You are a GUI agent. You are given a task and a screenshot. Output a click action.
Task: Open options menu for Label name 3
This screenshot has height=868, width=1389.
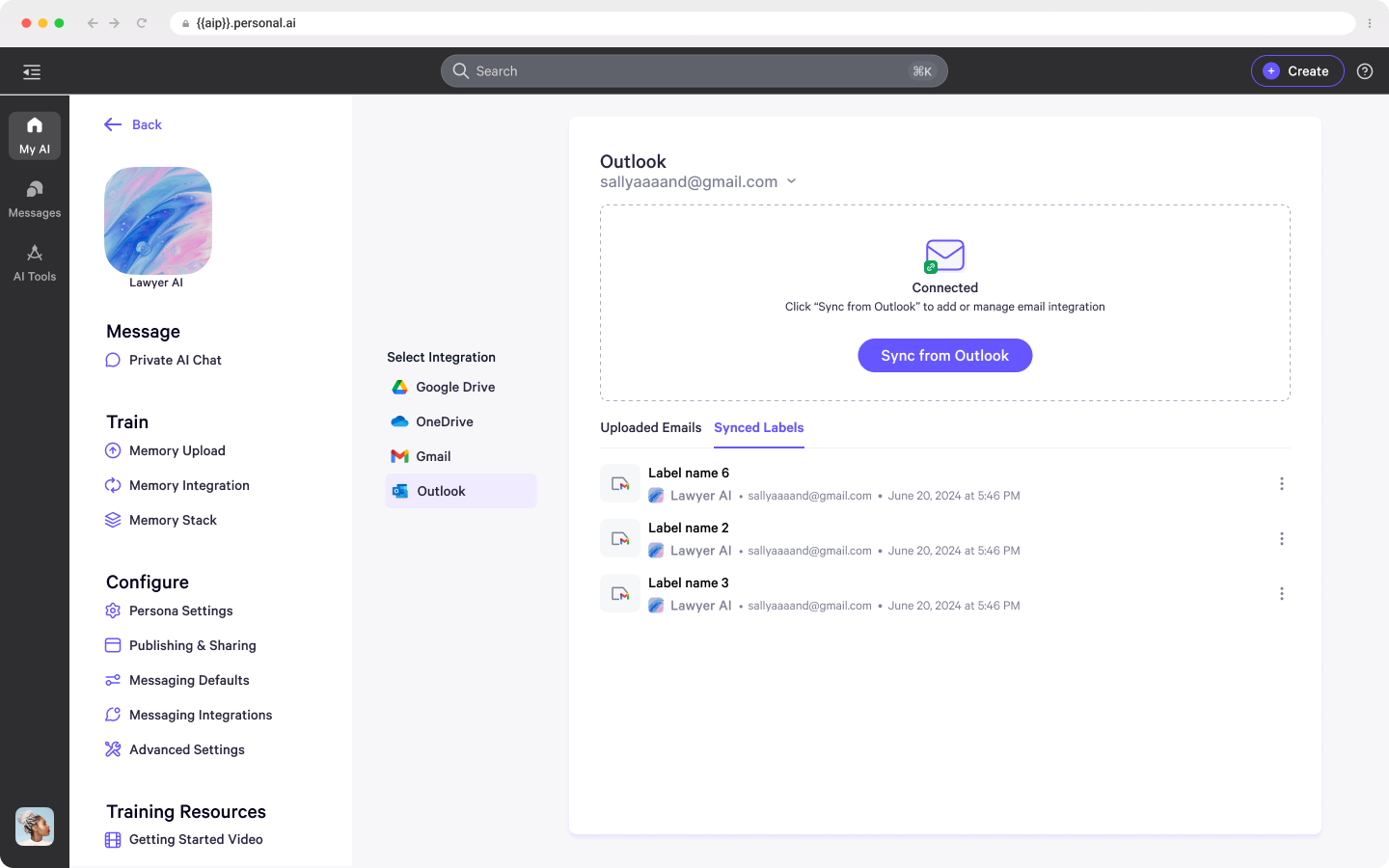(x=1282, y=594)
